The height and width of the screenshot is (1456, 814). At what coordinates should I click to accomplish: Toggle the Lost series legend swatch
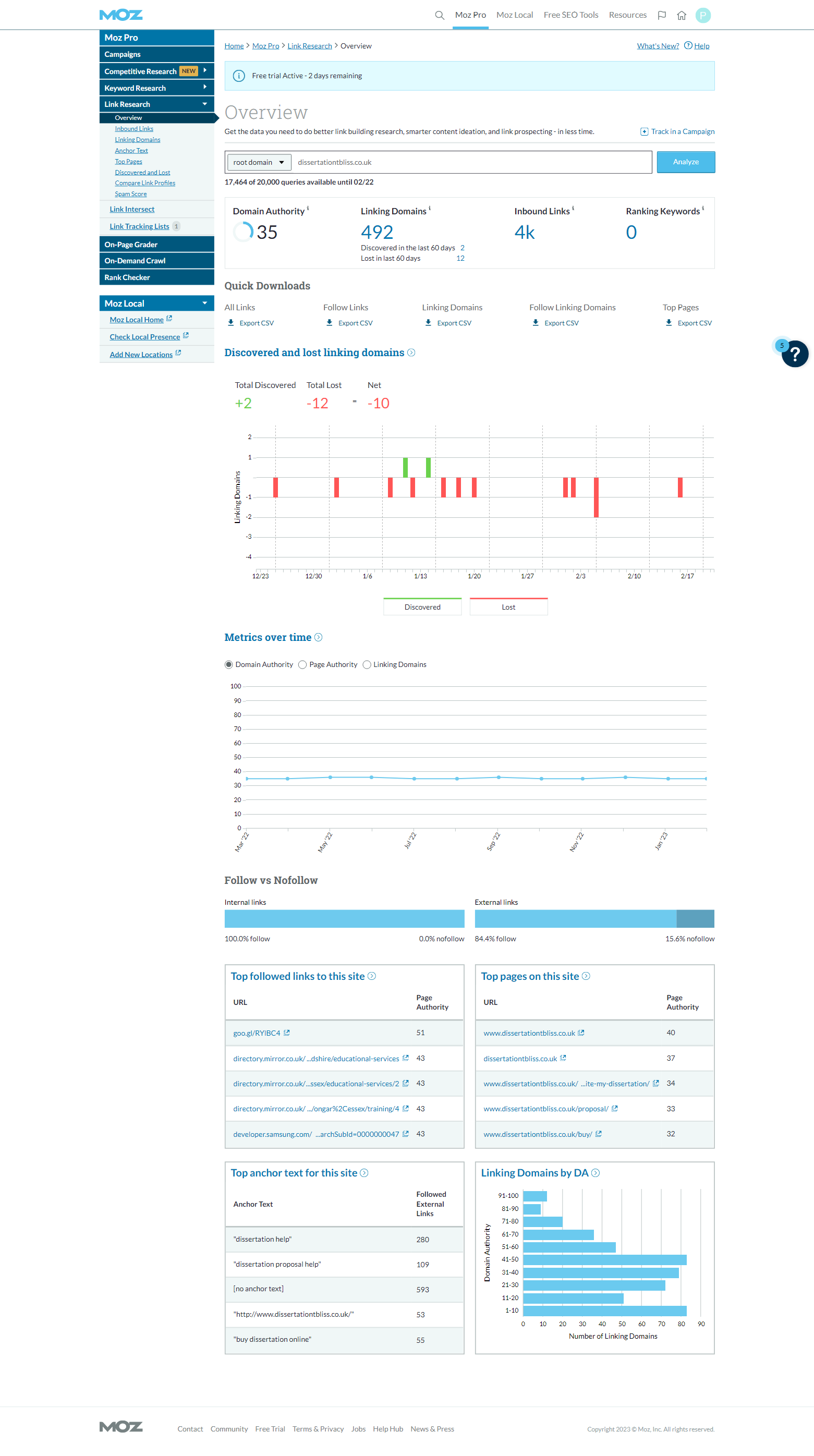[x=508, y=606]
